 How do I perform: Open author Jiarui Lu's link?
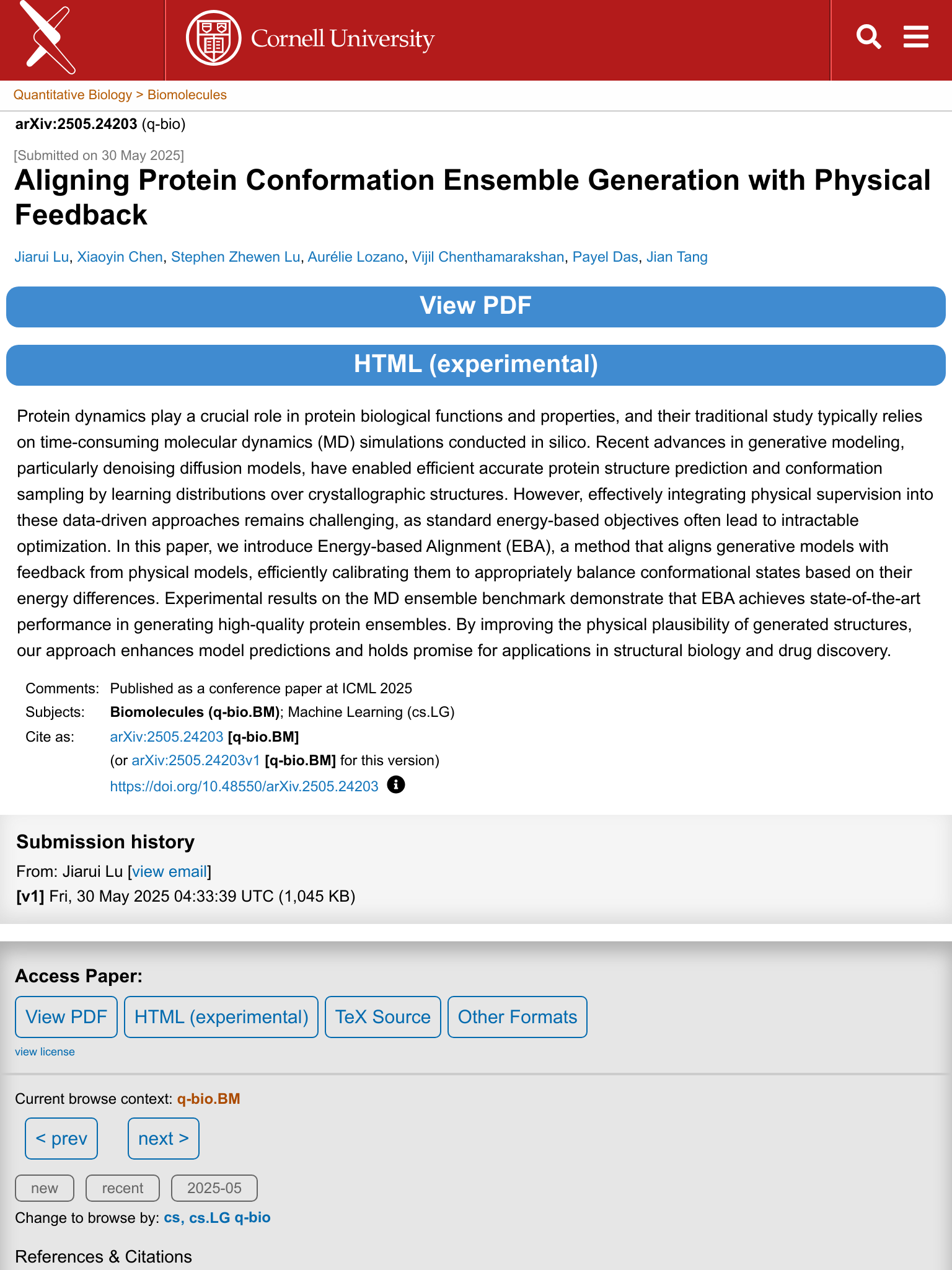point(42,257)
